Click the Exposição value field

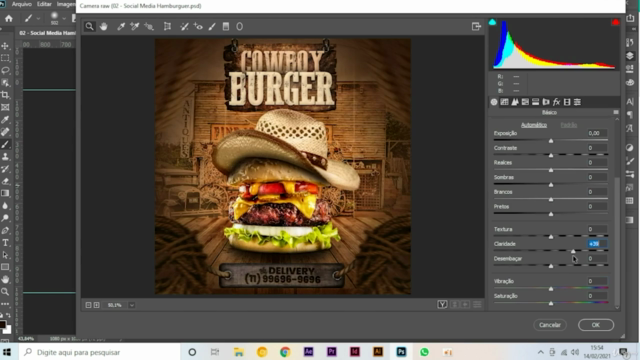(x=597, y=133)
